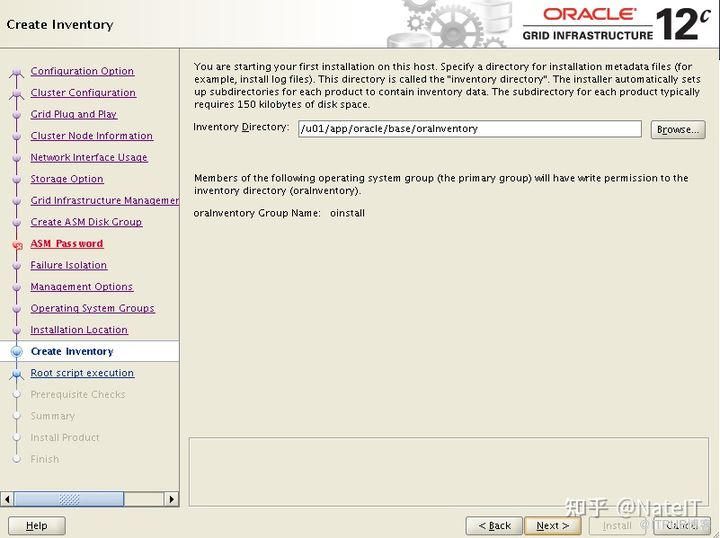Image resolution: width=720 pixels, height=538 pixels.
Task: Click the Inventory Directory label
Action: pos(241,127)
